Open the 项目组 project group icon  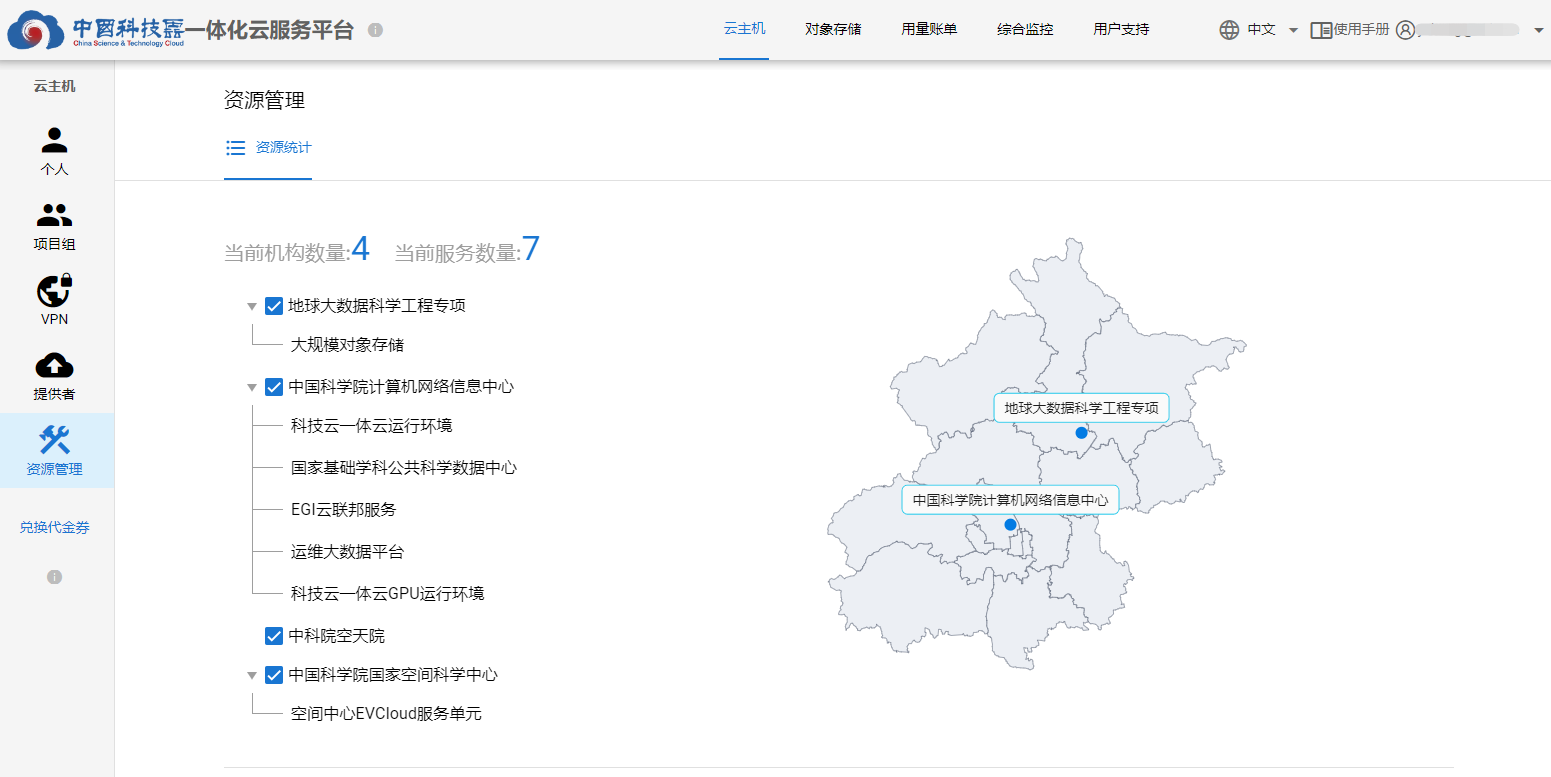click(55, 215)
